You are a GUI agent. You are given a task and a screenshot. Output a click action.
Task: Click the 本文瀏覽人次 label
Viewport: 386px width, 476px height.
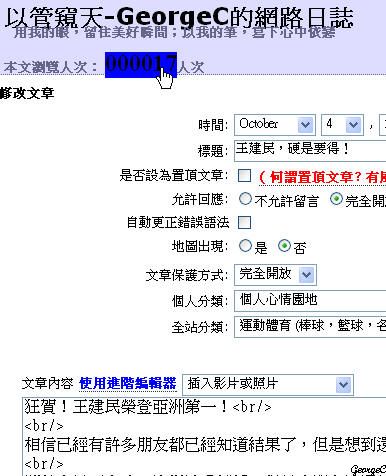[51, 67]
